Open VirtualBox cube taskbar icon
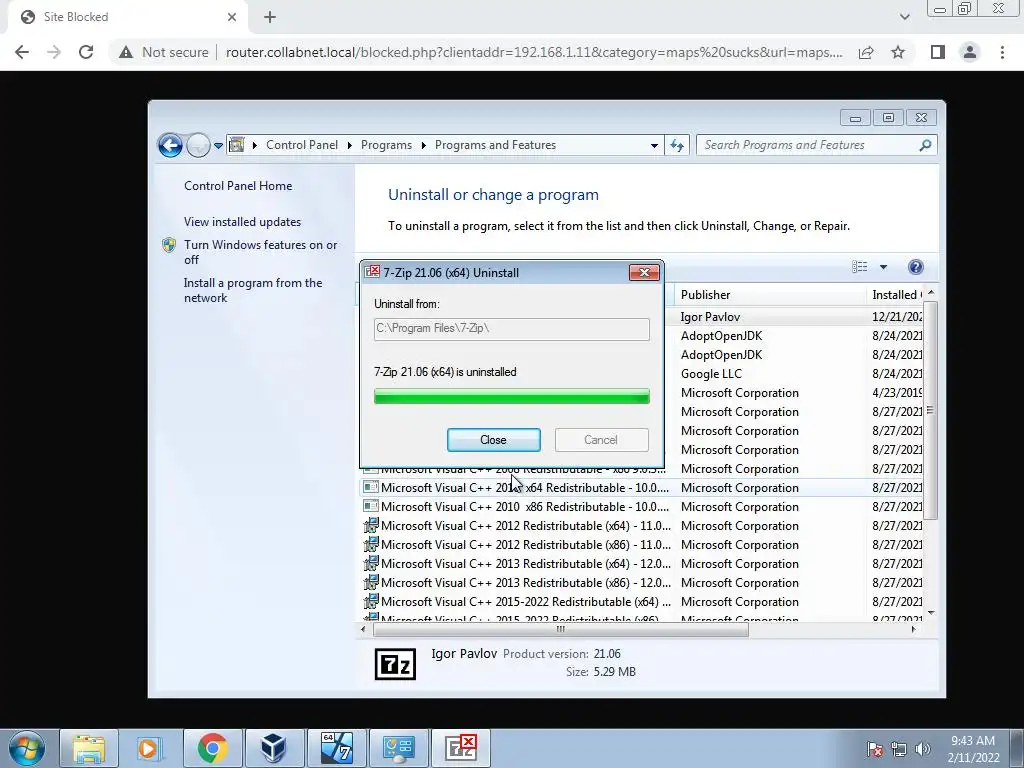This screenshot has width=1024, height=768. 273,748
